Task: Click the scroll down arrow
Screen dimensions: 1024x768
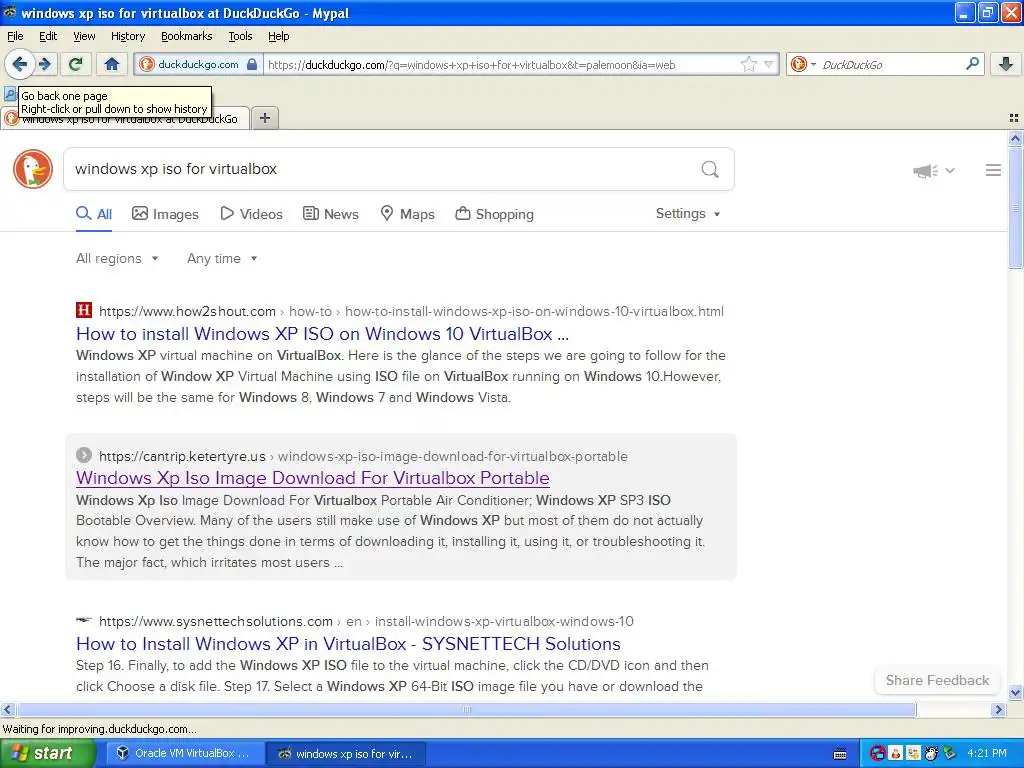Action: point(1015,692)
